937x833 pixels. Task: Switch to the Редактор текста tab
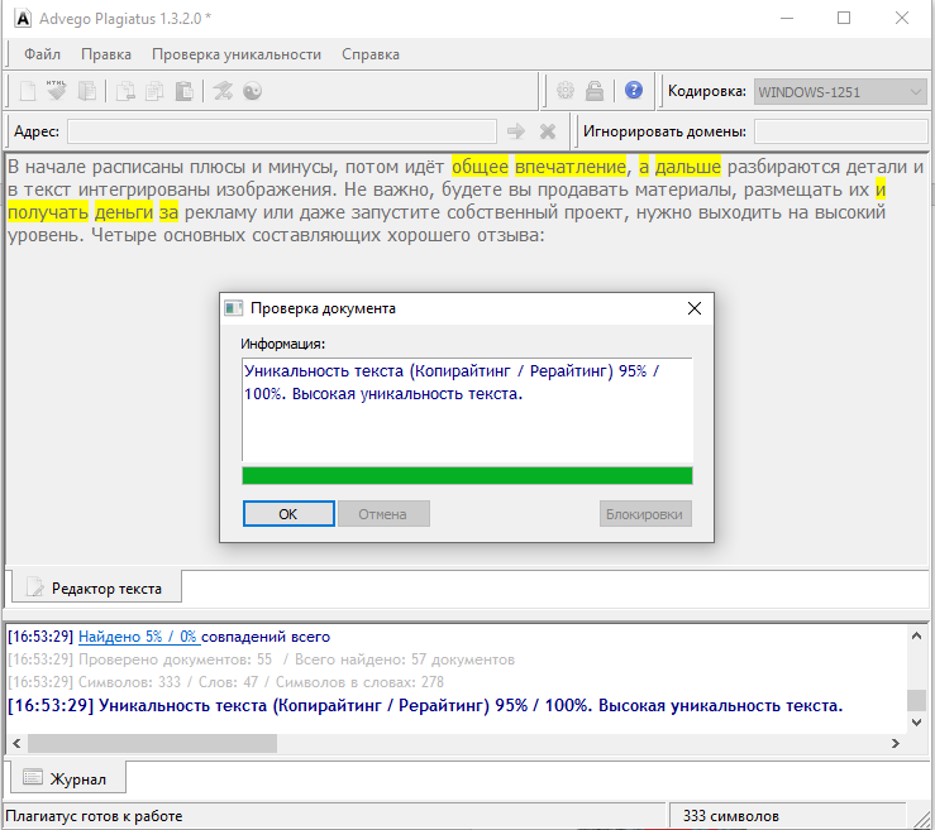coord(97,589)
